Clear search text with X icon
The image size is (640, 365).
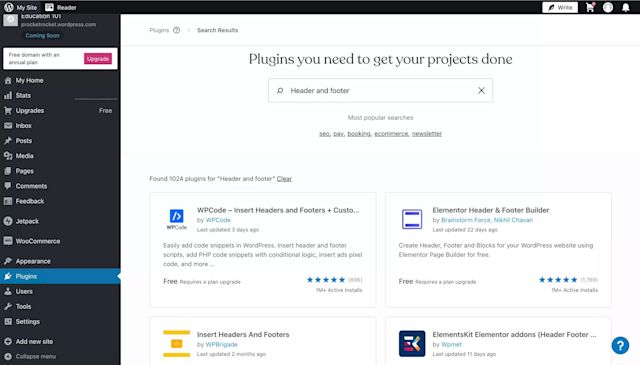(481, 91)
